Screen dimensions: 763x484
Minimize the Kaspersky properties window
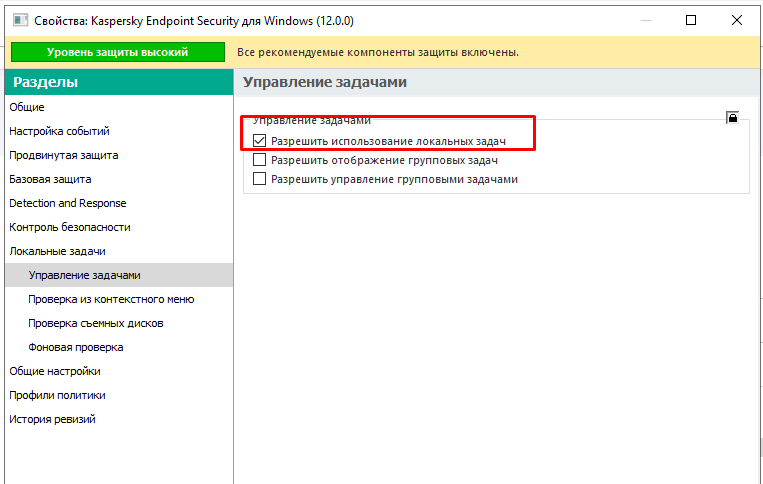pos(646,20)
